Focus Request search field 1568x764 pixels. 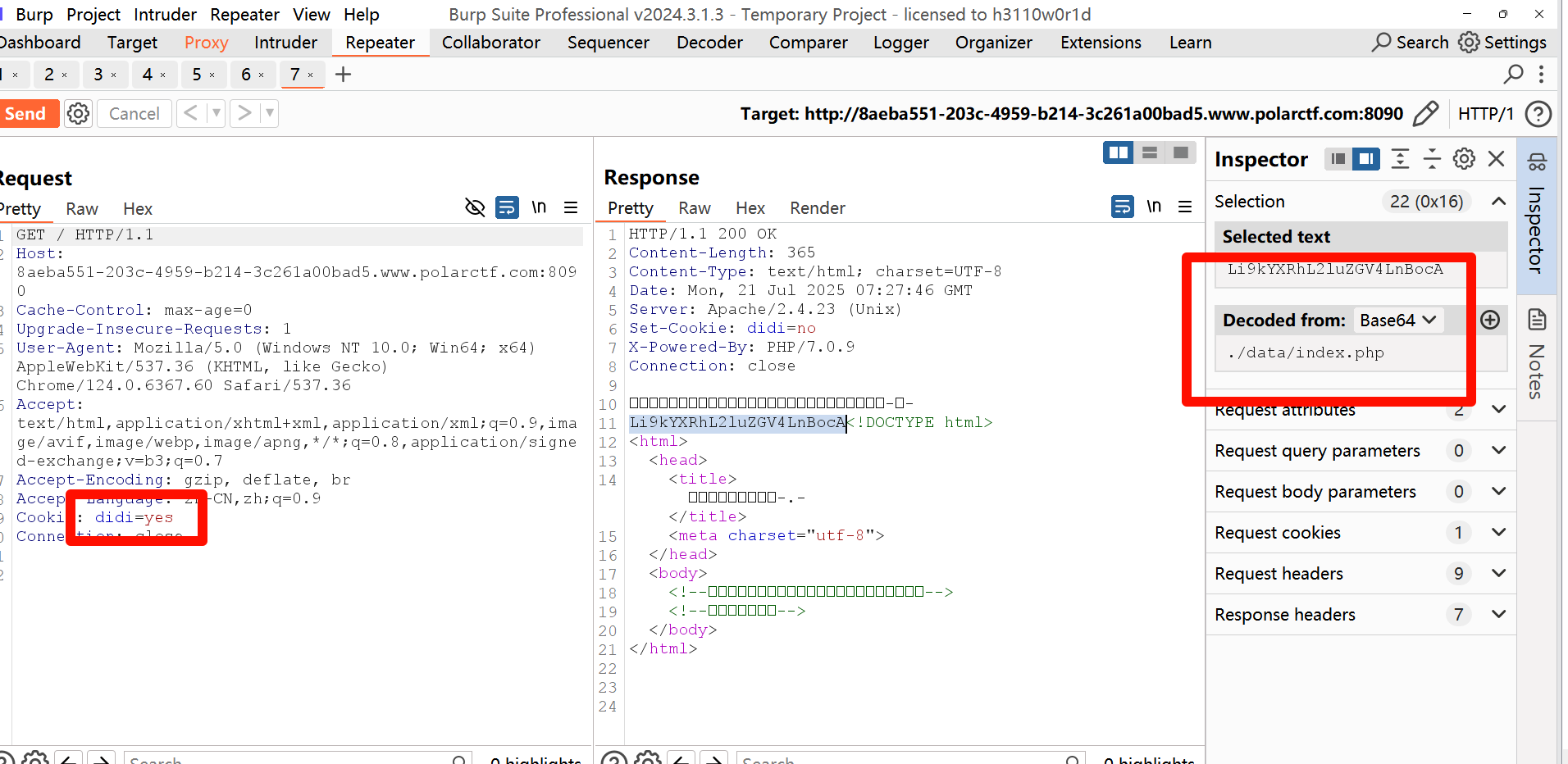[297, 758]
